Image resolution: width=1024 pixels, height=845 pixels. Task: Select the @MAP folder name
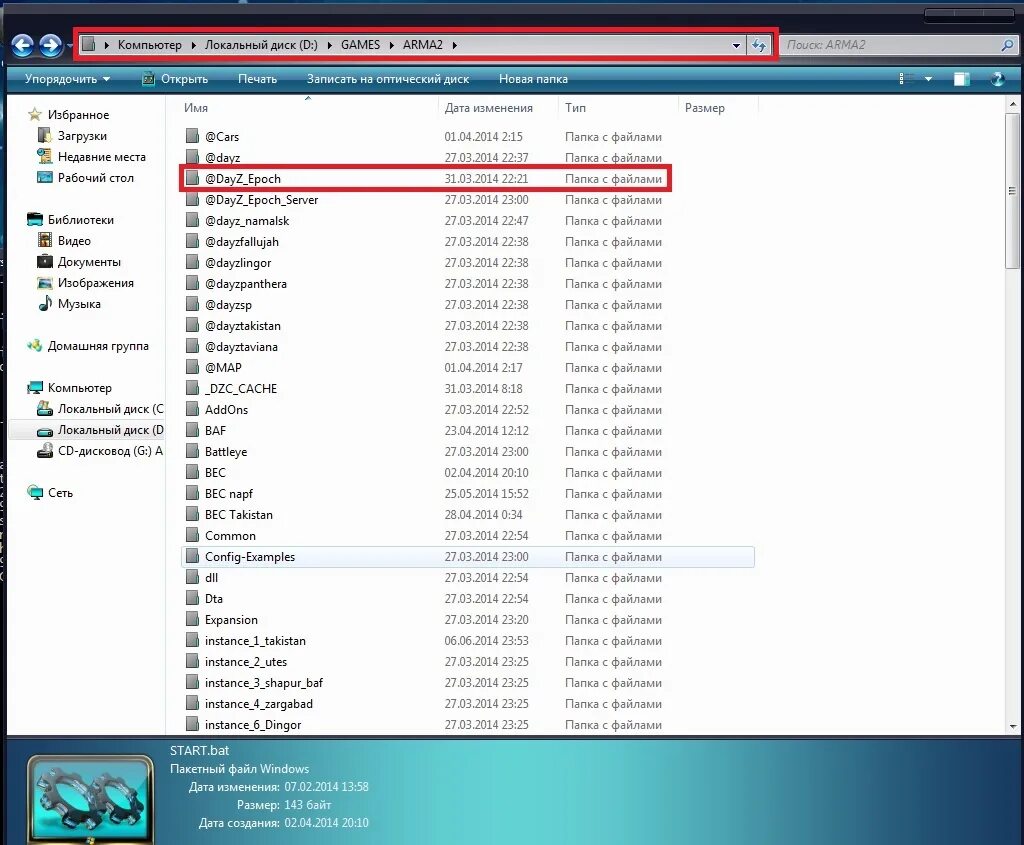click(223, 368)
